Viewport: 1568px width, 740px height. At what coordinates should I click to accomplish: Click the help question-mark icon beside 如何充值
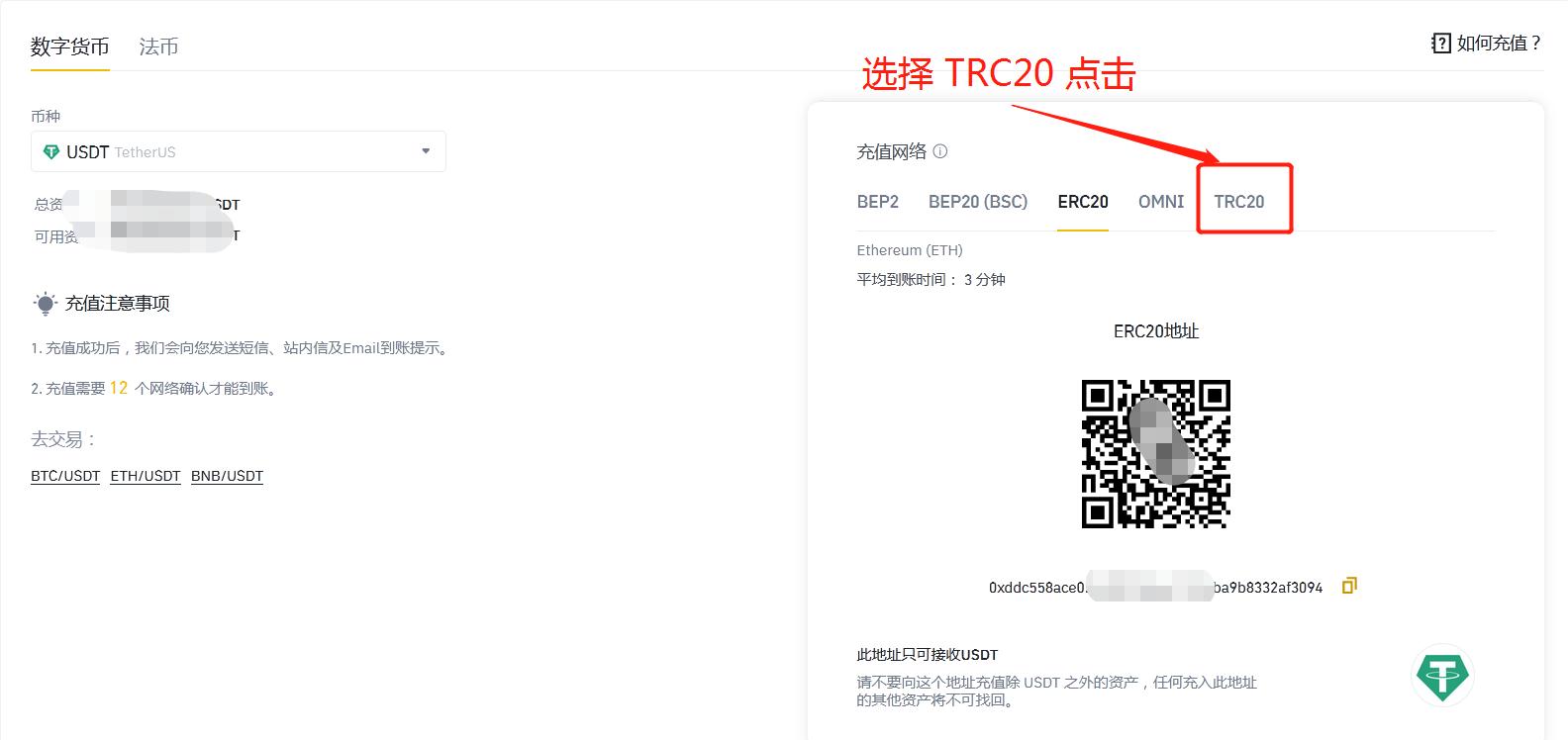coord(1440,43)
